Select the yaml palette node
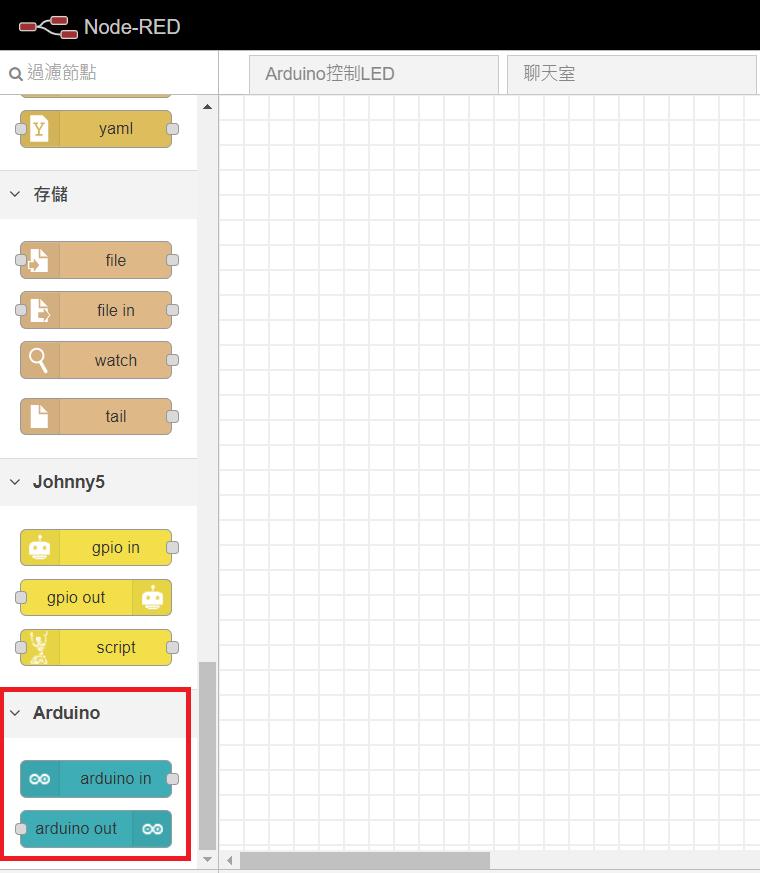The width and height of the screenshot is (760, 873). (96, 129)
